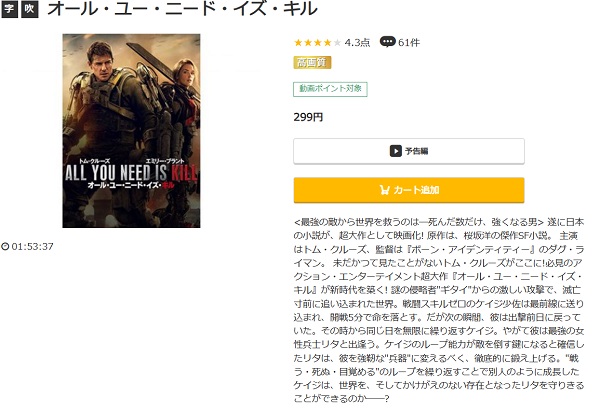Add movie with カート追加 button
This screenshot has height=412, width=600.
click(409, 190)
